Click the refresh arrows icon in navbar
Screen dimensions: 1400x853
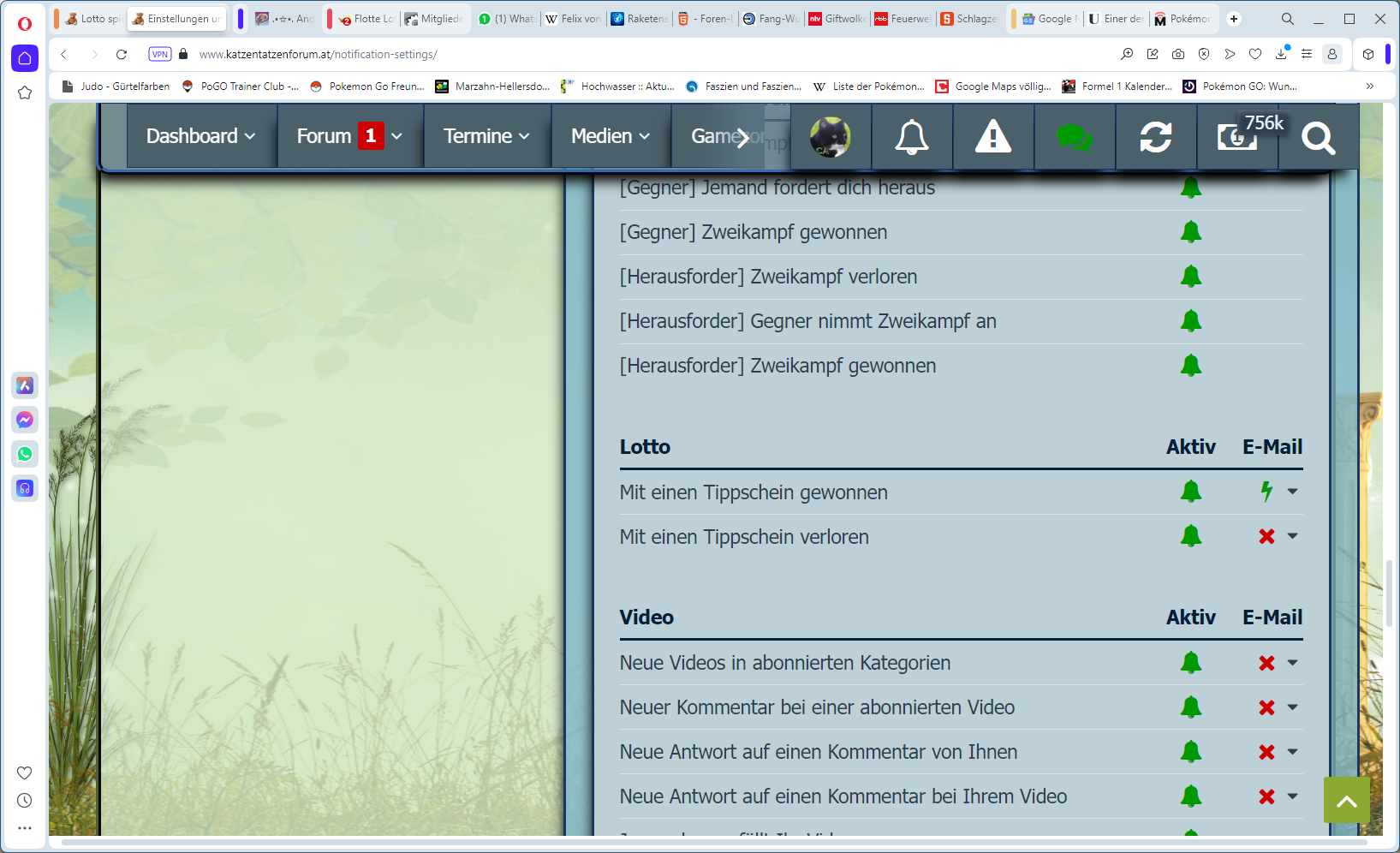[x=1155, y=137]
